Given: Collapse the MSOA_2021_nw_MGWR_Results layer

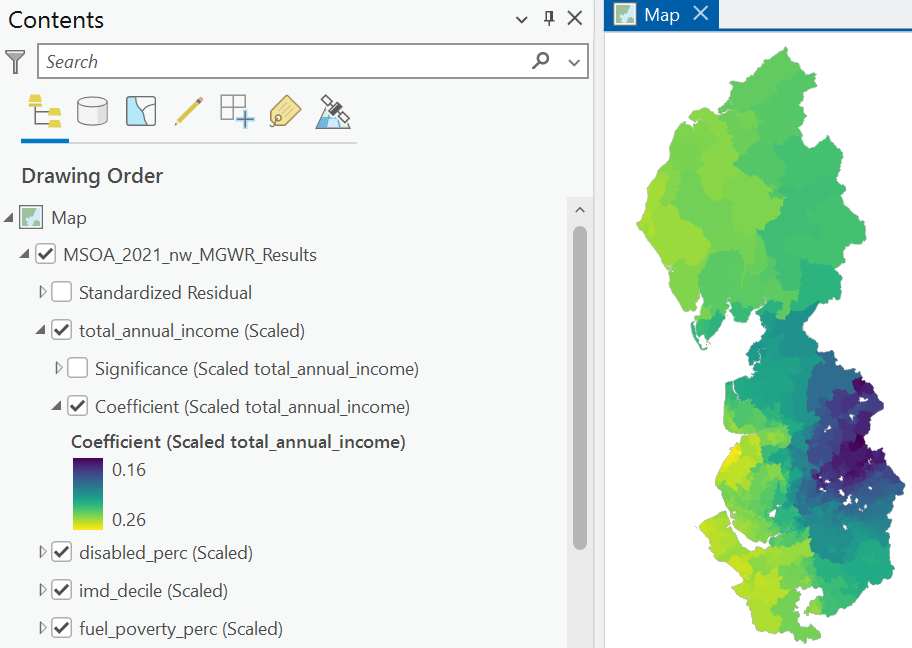Looking at the screenshot, I should click(x=24, y=254).
